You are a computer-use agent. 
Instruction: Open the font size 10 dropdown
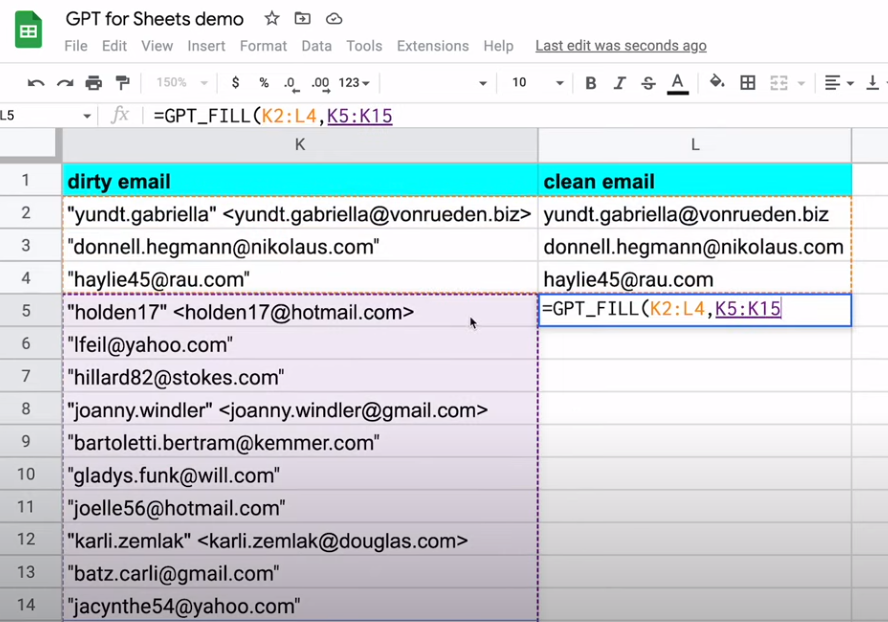pos(537,83)
